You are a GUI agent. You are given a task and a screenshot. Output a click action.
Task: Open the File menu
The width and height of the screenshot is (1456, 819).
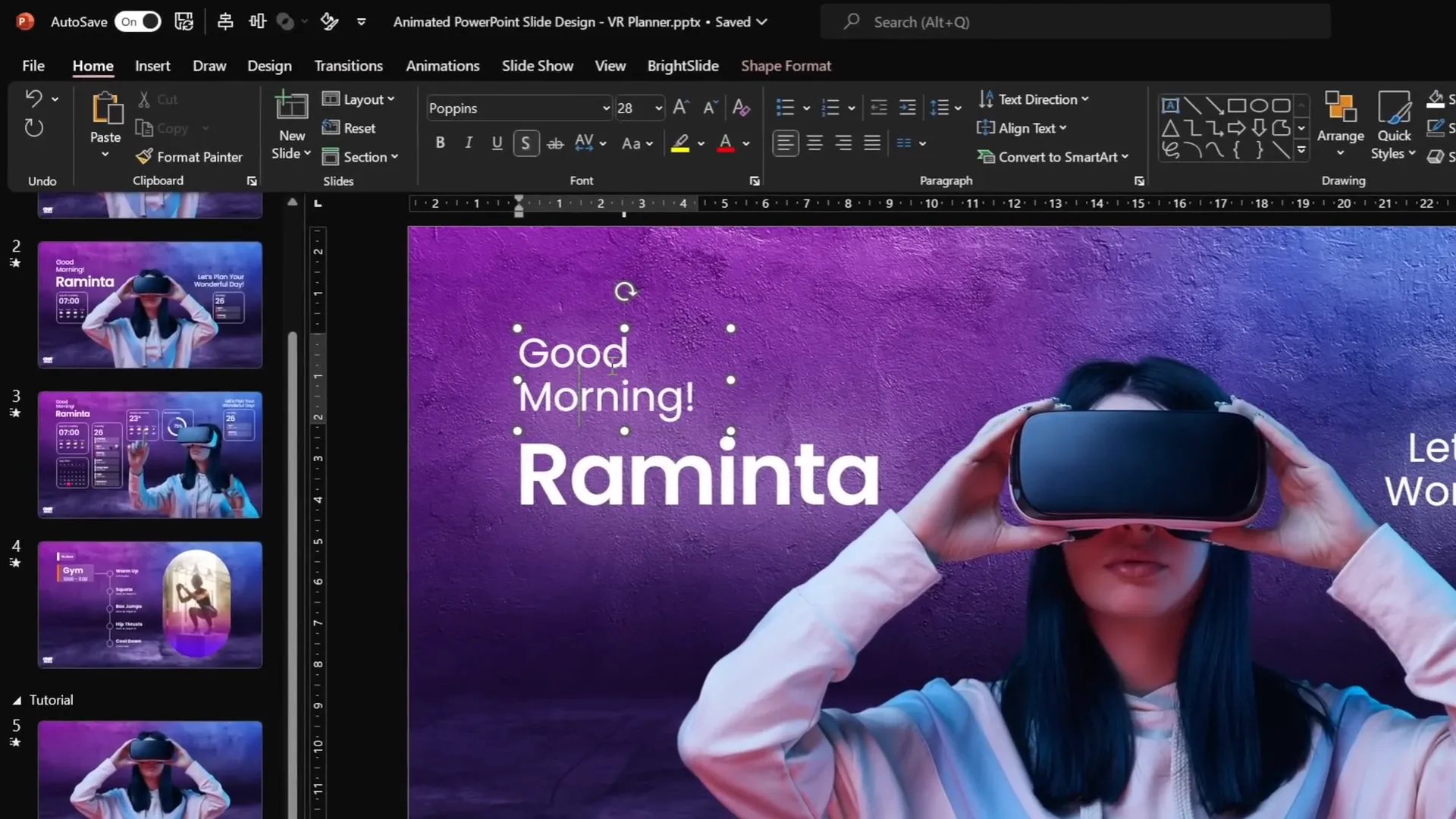pyautogui.click(x=33, y=66)
